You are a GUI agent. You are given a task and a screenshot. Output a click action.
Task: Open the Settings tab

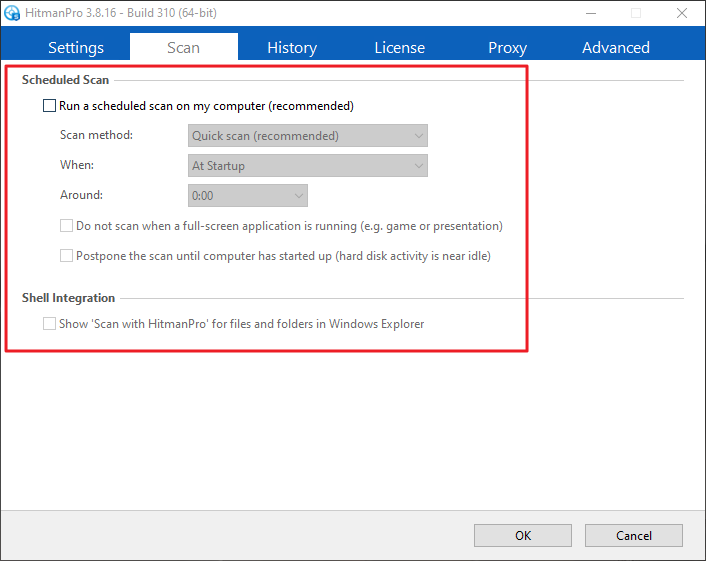point(76,48)
